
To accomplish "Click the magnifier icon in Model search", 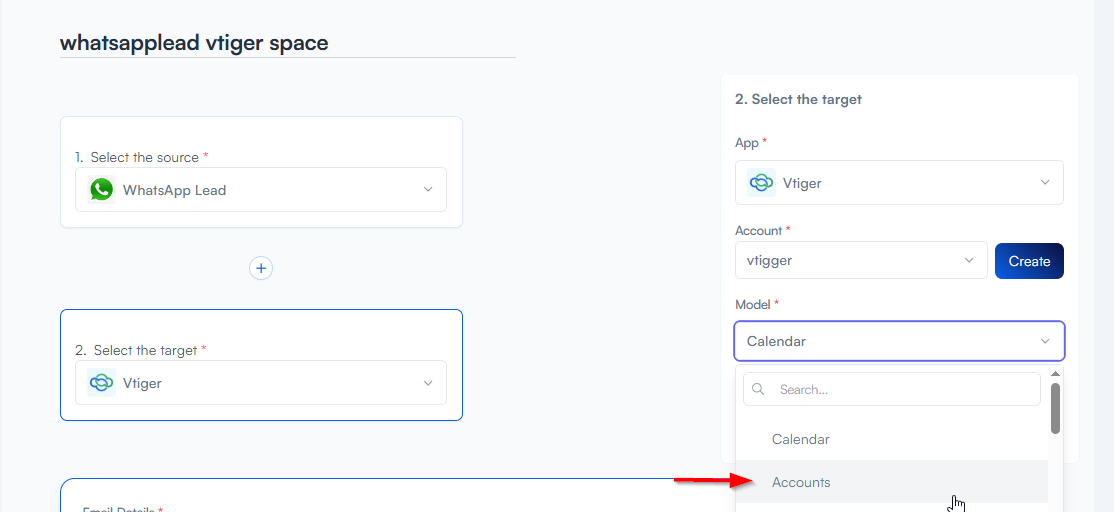I will pyautogui.click(x=759, y=390).
